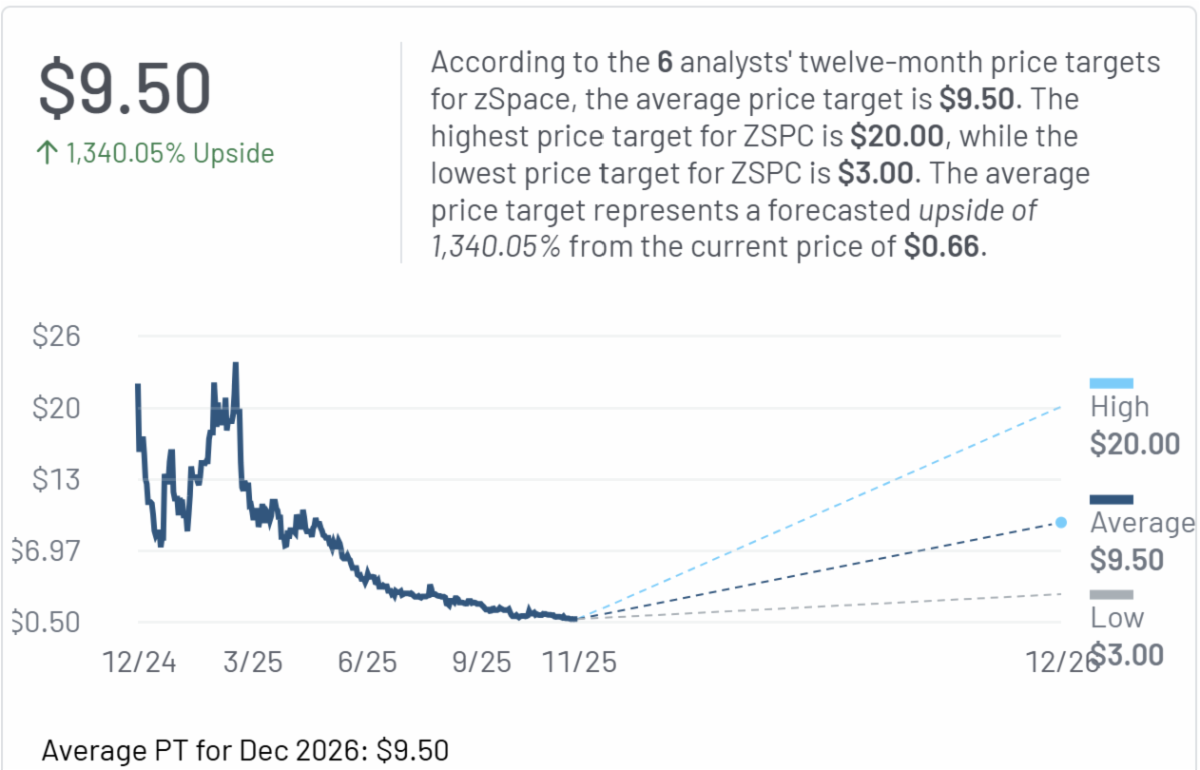The image size is (1200, 770).
Task: Click the 9/25 date on the axis
Action: (482, 662)
